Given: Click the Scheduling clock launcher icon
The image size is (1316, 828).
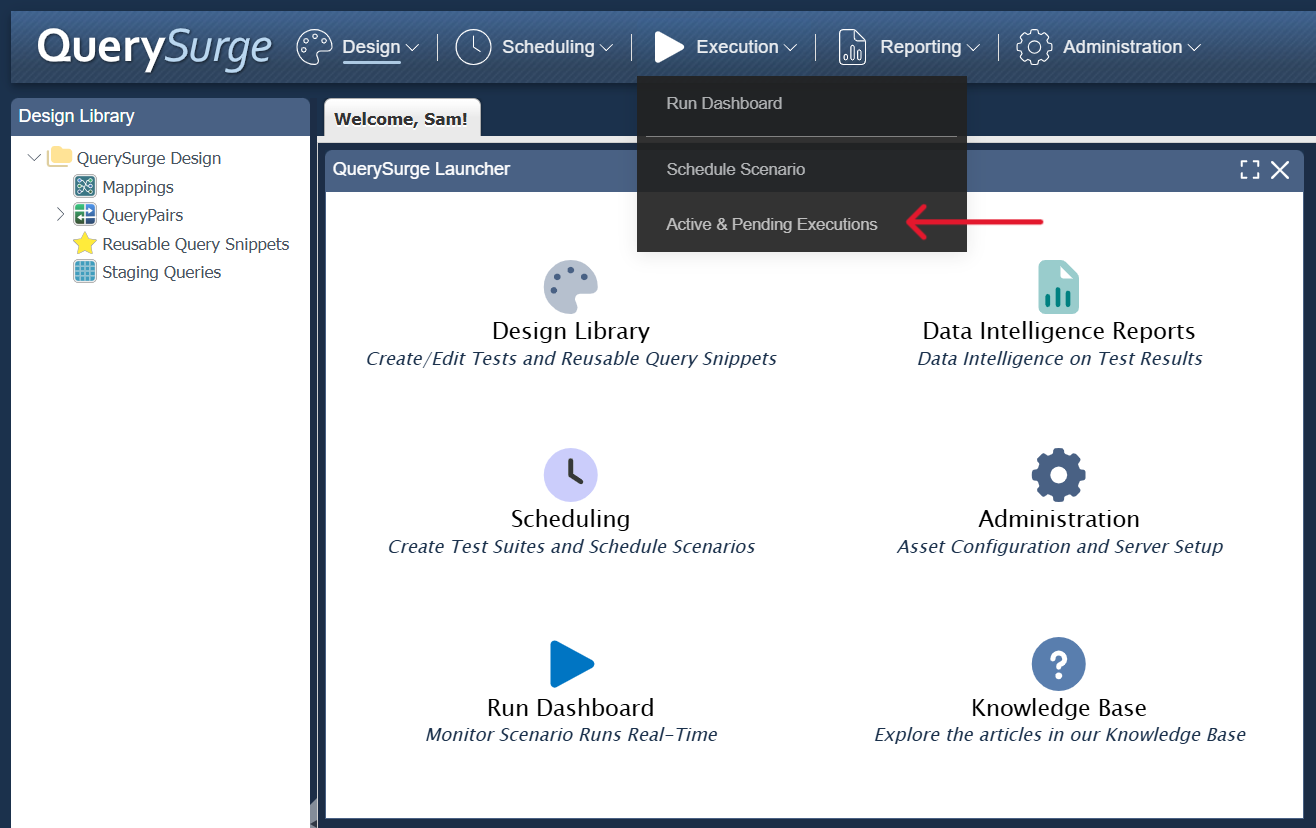Looking at the screenshot, I should [x=571, y=475].
